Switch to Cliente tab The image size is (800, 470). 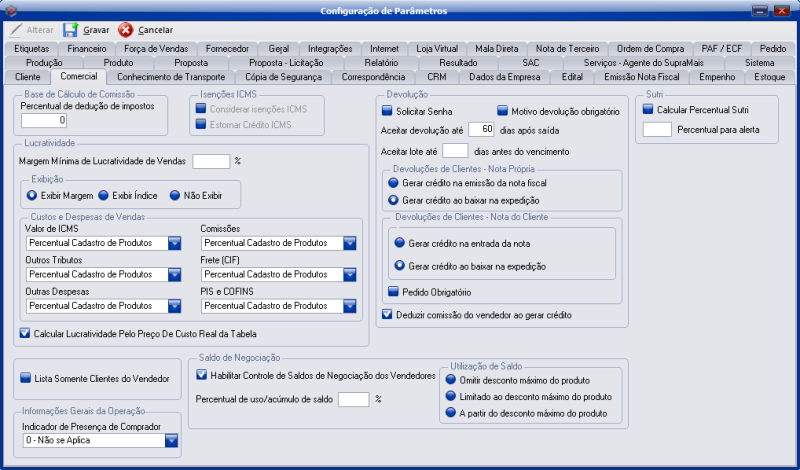pyautogui.click(x=28, y=77)
